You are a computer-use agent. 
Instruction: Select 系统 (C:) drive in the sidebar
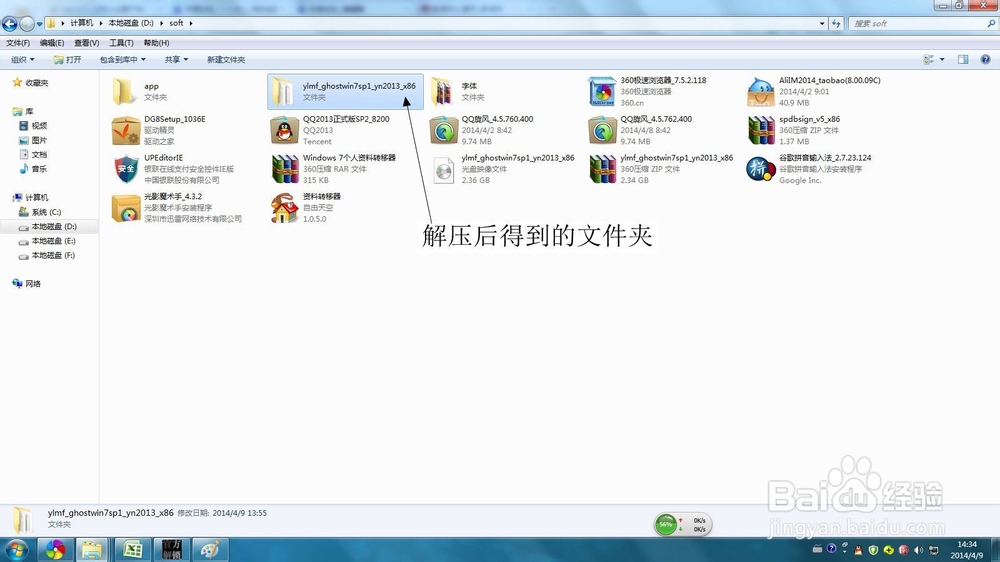click(x=46, y=212)
